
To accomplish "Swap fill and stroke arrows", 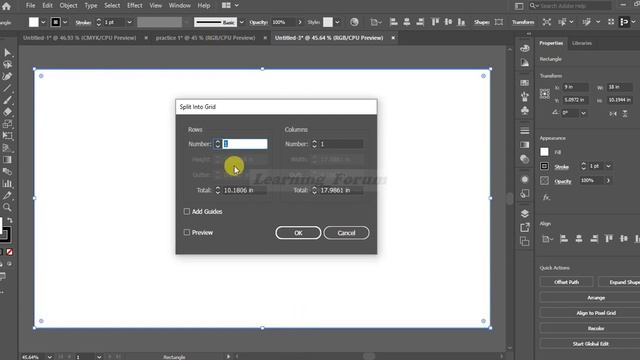I will [x=10, y=220].
